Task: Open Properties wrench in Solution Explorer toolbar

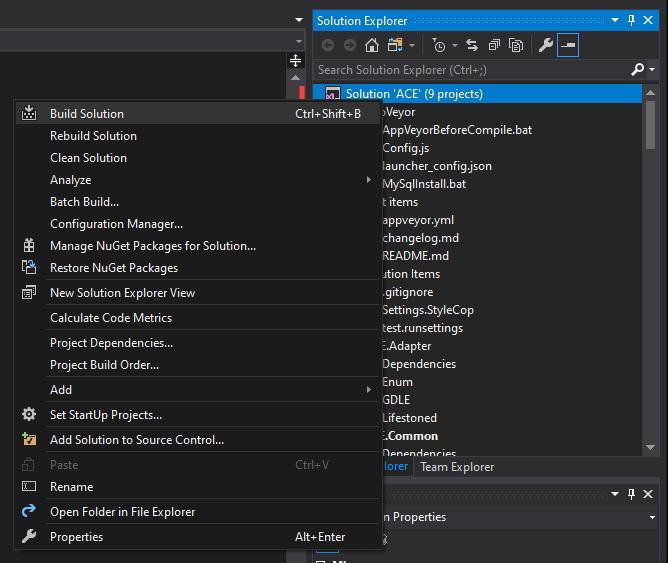Action: (x=546, y=45)
